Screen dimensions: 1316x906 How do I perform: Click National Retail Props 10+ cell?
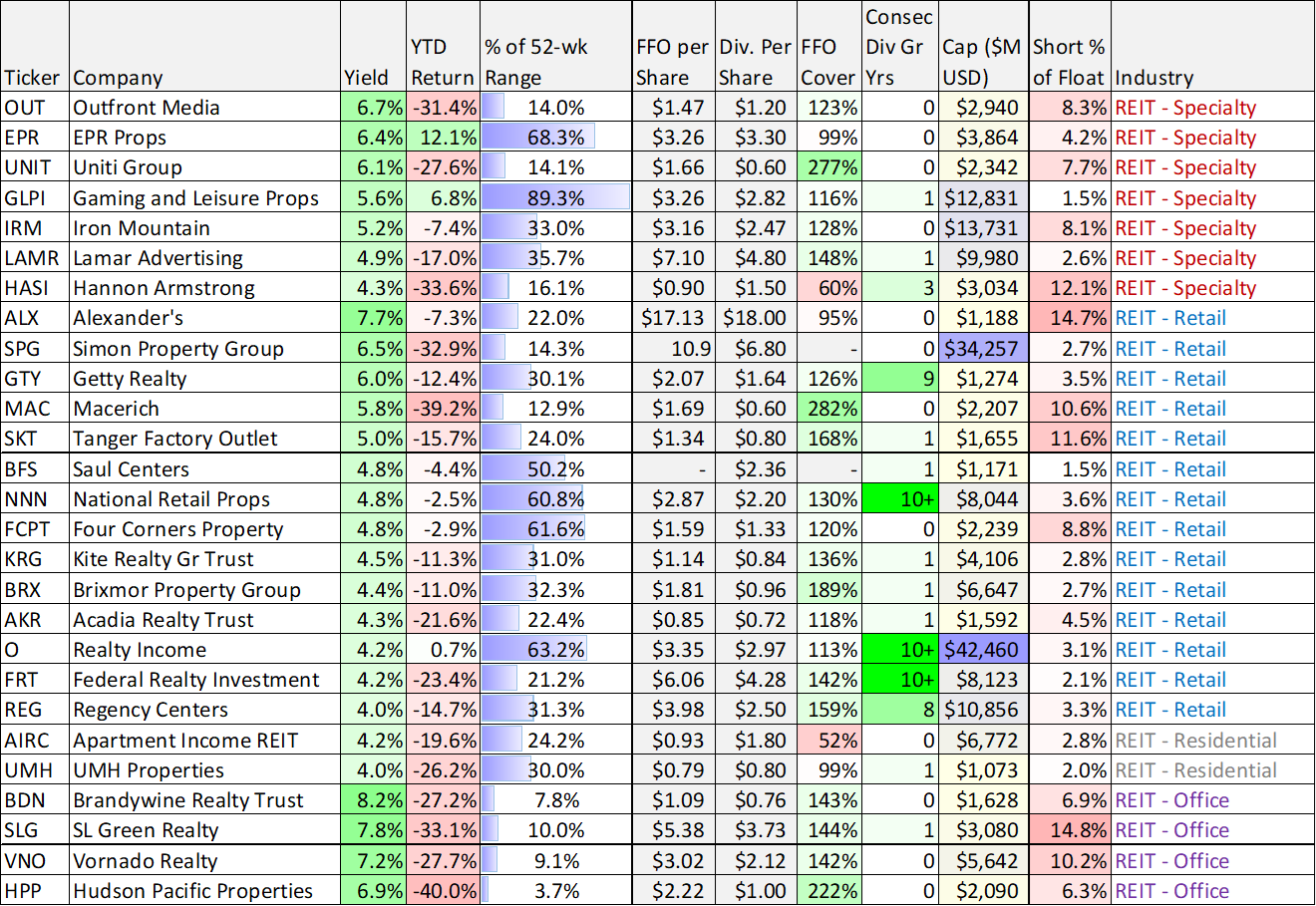(900, 499)
